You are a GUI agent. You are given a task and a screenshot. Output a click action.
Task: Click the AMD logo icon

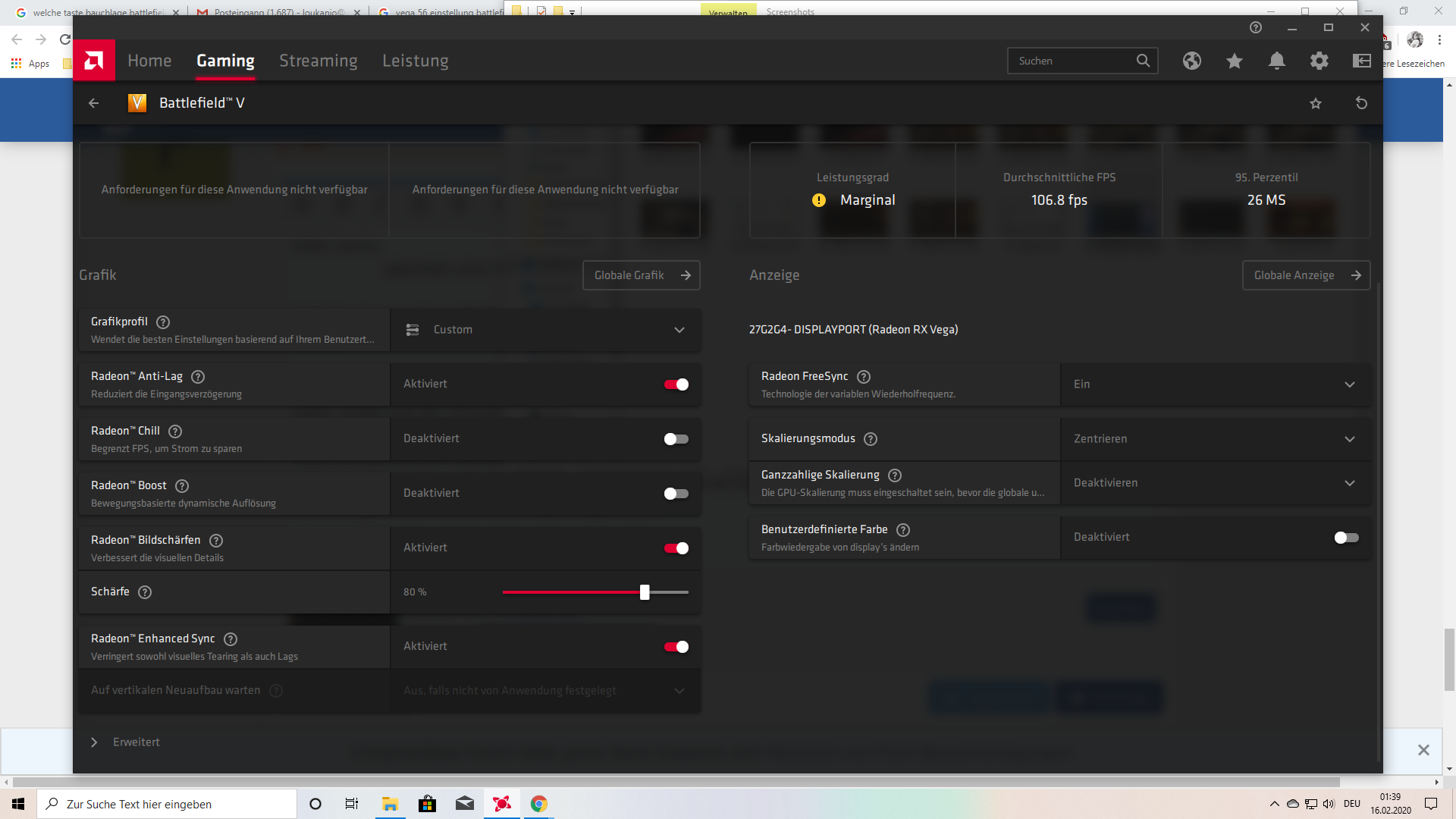click(94, 60)
